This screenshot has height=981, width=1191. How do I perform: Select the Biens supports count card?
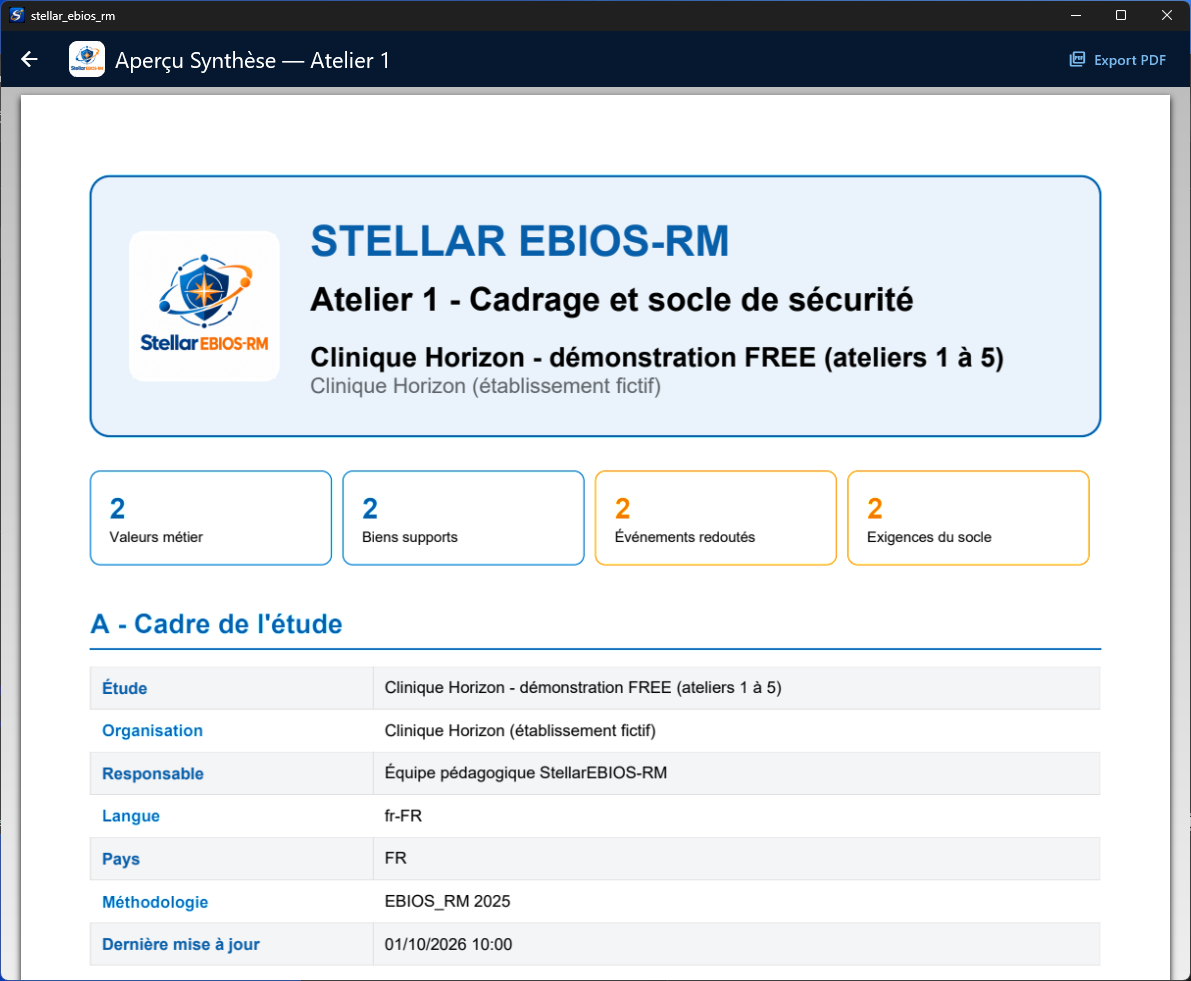point(463,518)
